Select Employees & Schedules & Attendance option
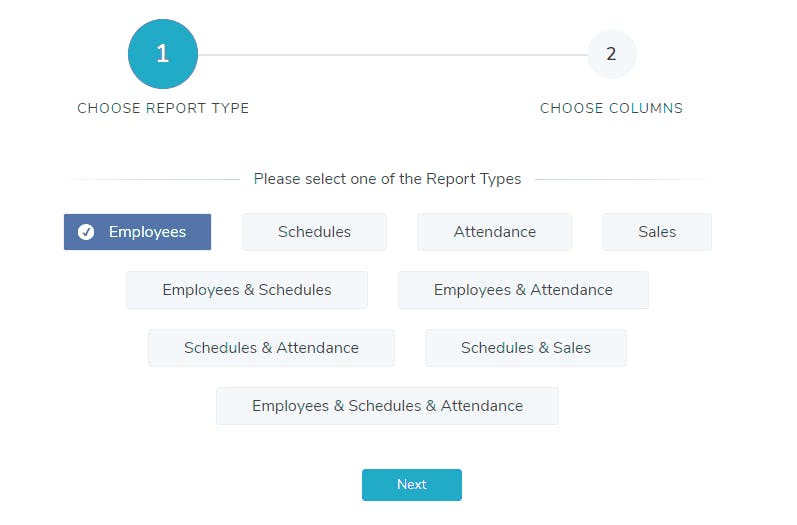 (387, 406)
